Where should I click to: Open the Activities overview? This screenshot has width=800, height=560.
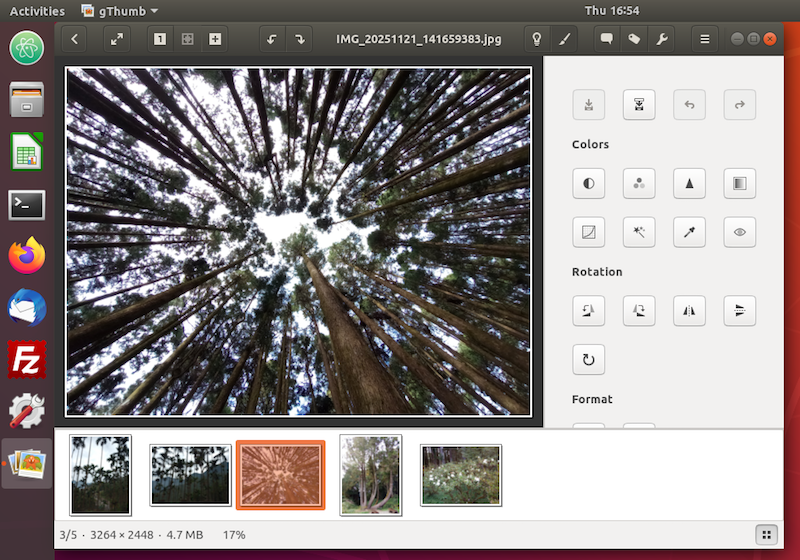37,11
